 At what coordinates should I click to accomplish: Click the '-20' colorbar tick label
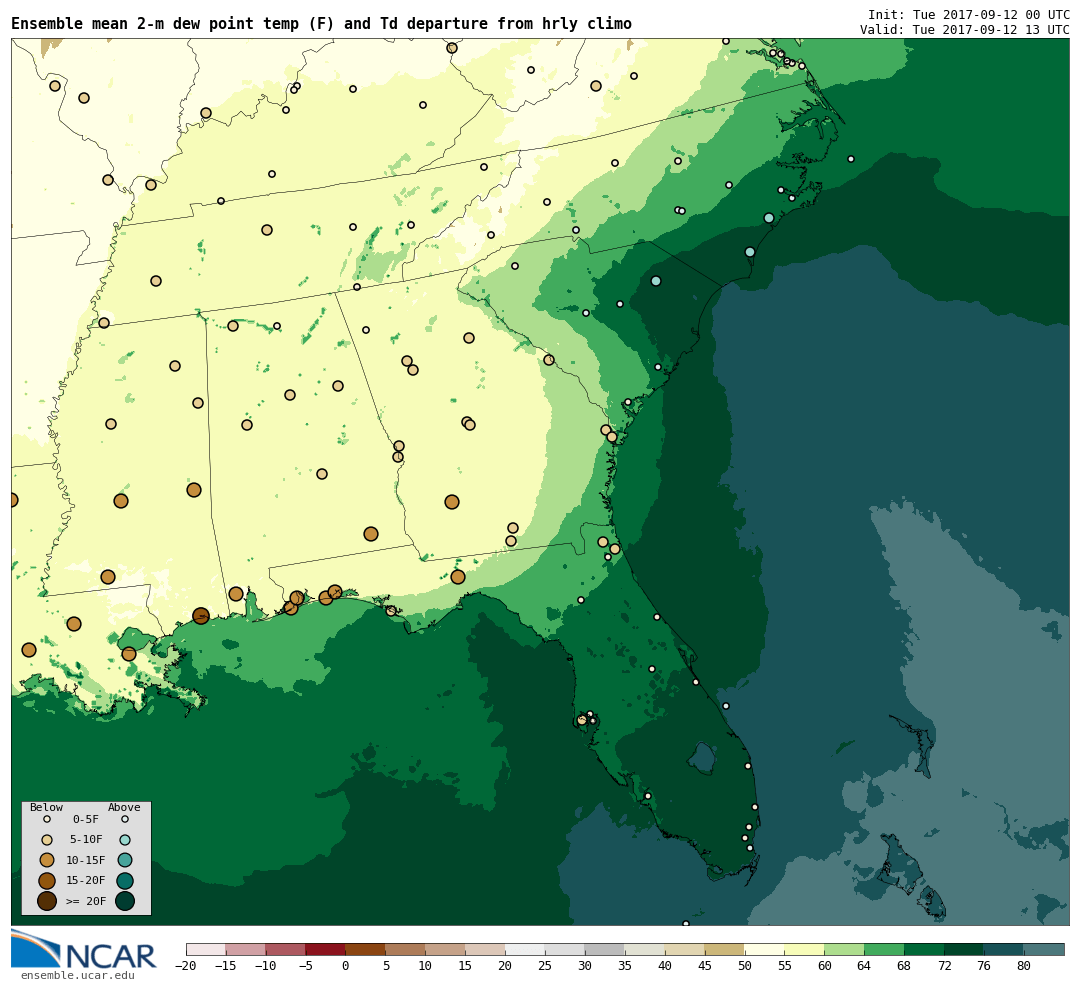(186, 966)
